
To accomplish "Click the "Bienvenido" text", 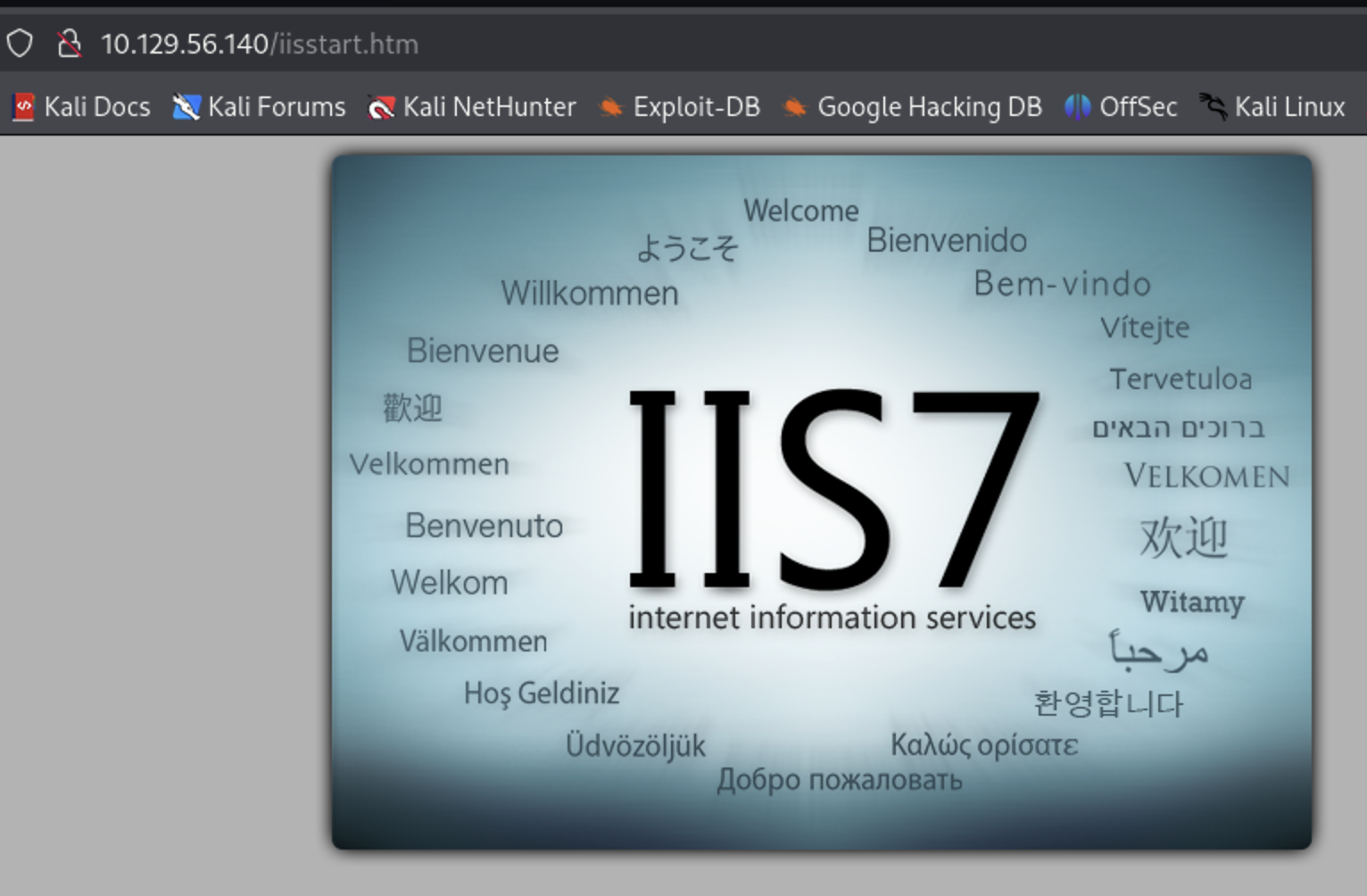I will 947,240.
